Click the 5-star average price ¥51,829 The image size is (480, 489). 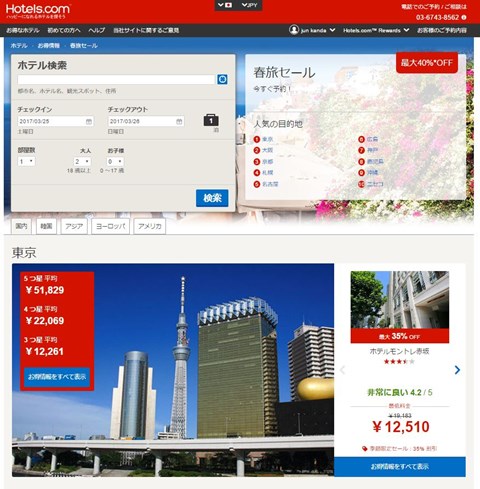(x=45, y=290)
